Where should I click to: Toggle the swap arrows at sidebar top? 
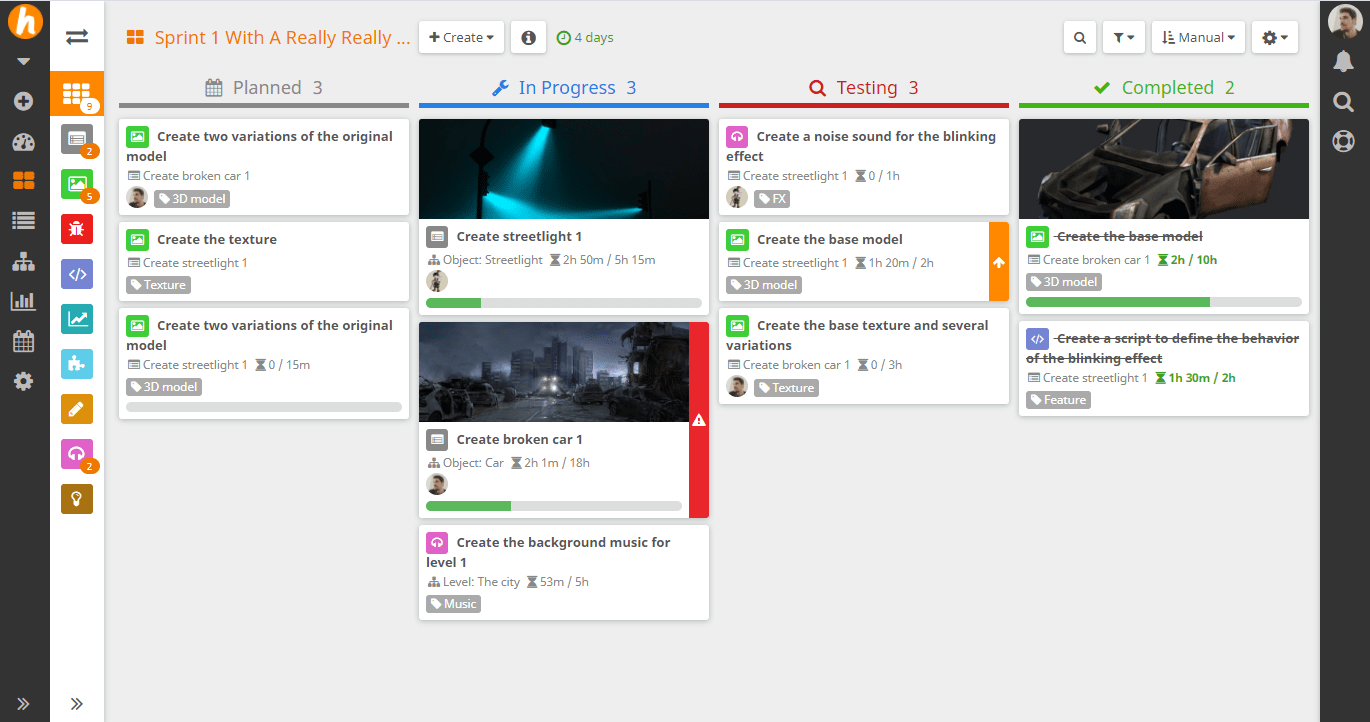pos(77,37)
